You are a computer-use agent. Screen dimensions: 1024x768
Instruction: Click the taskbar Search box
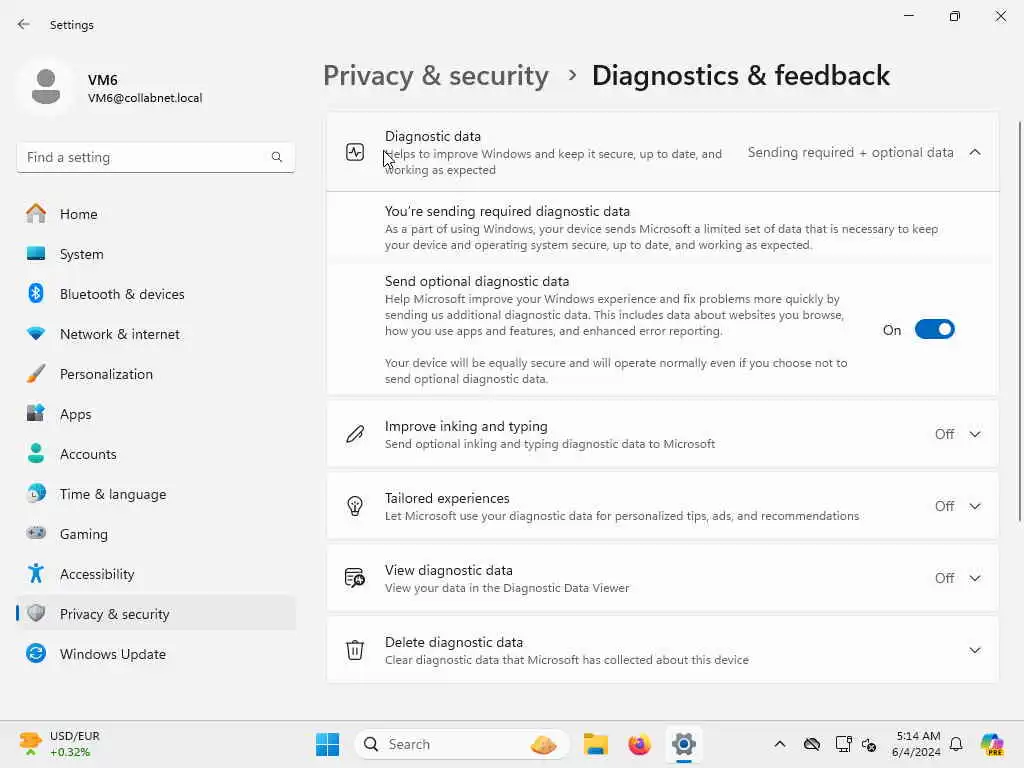click(x=462, y=744)
